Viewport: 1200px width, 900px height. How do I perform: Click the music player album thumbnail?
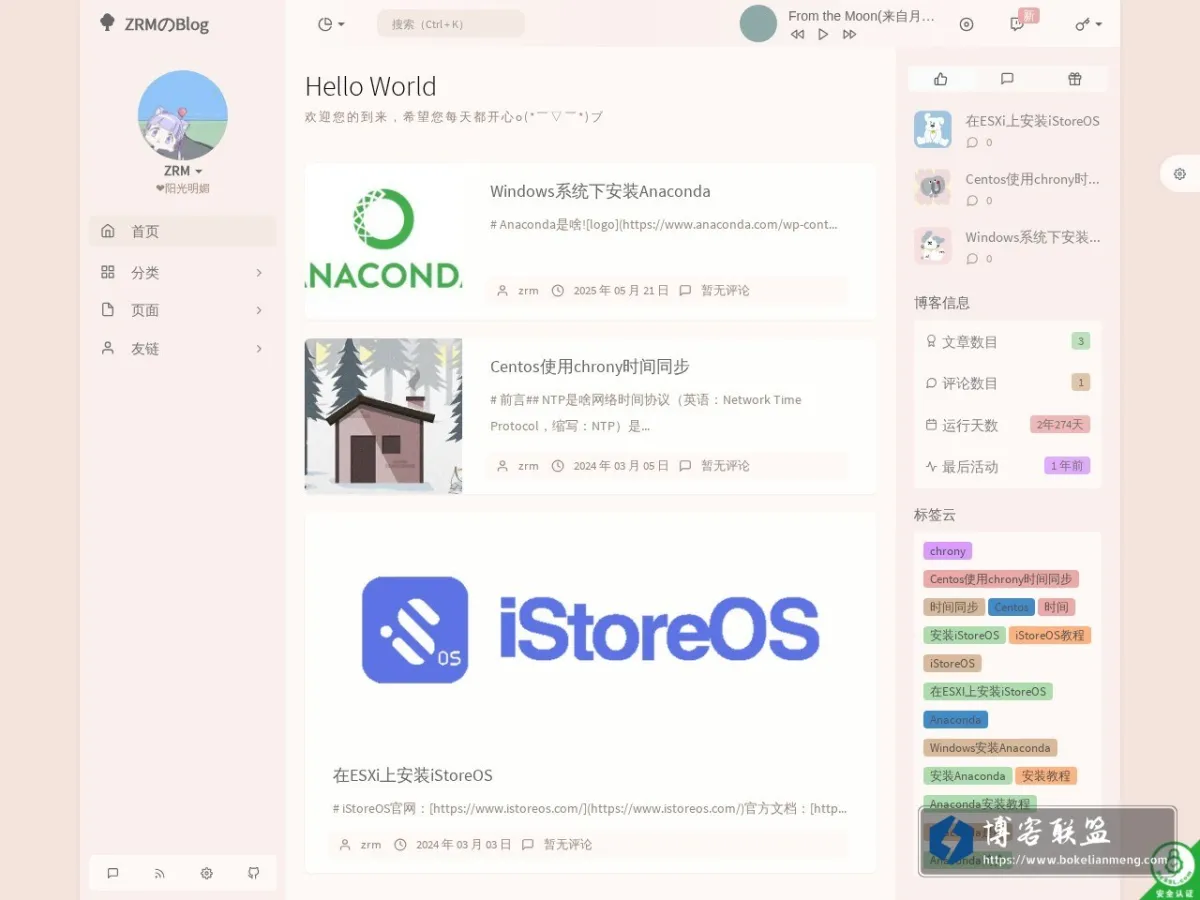tap(758, 23)
